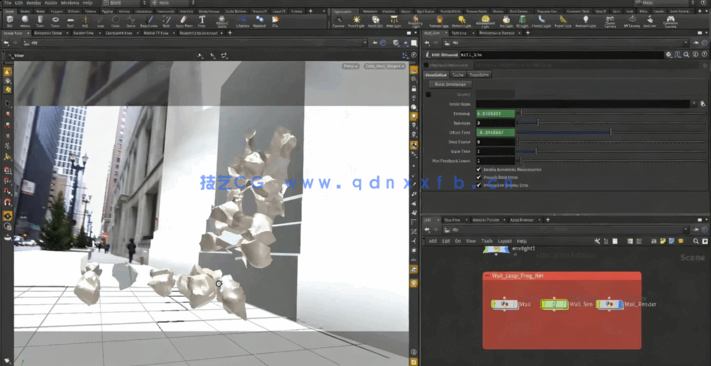The height and width of the screenshot is (366, 711).
Task: Select the Curve shelf tool
Action: (x=131, y=20)
